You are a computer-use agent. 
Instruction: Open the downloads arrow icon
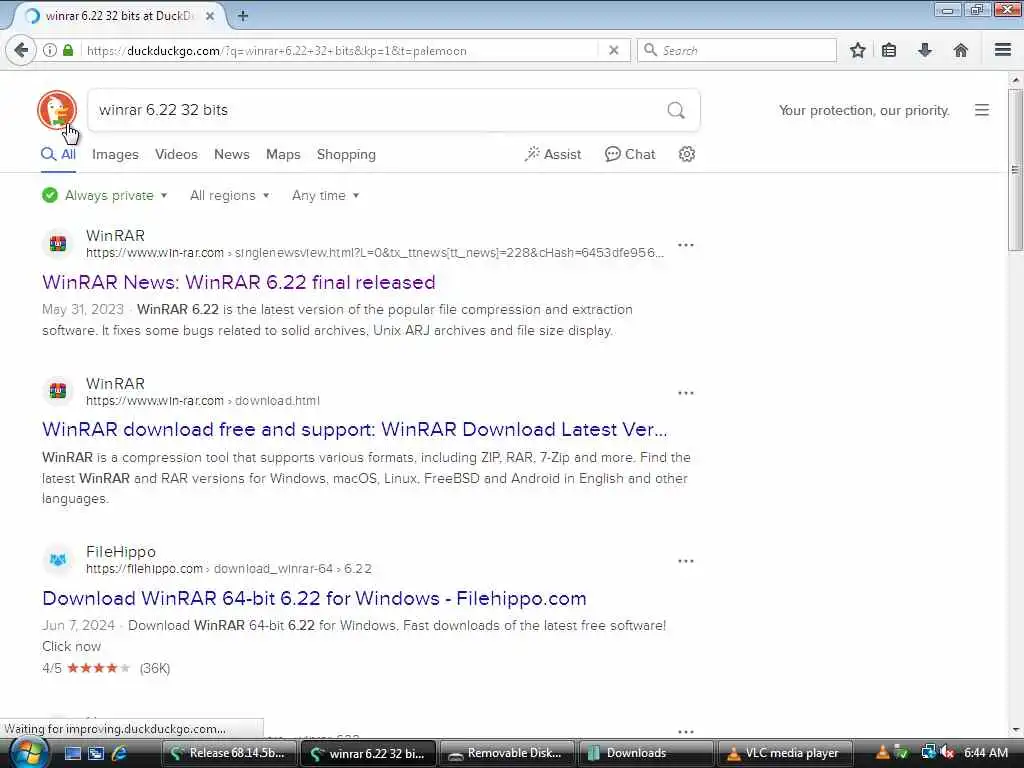[x=925, y=50]
